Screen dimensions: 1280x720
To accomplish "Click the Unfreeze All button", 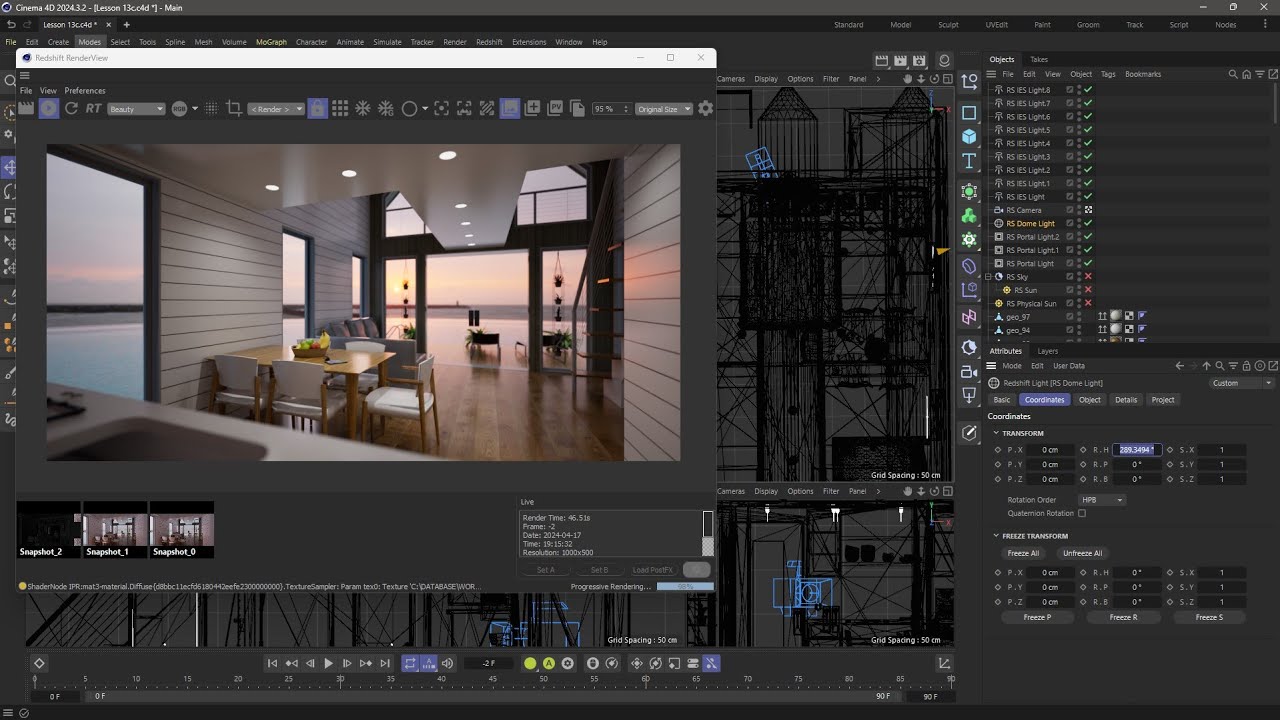I will click(x=1082, y=553).
